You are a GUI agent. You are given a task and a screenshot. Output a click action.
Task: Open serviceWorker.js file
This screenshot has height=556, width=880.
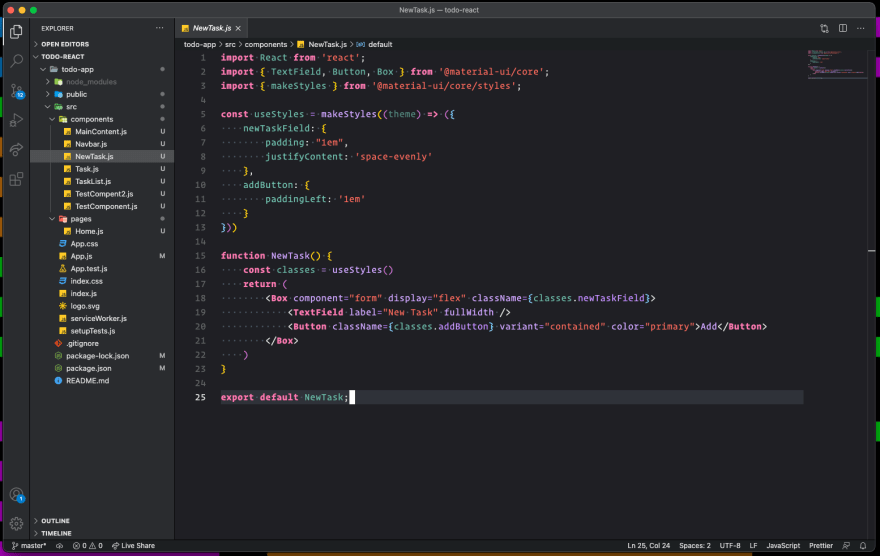102,318
